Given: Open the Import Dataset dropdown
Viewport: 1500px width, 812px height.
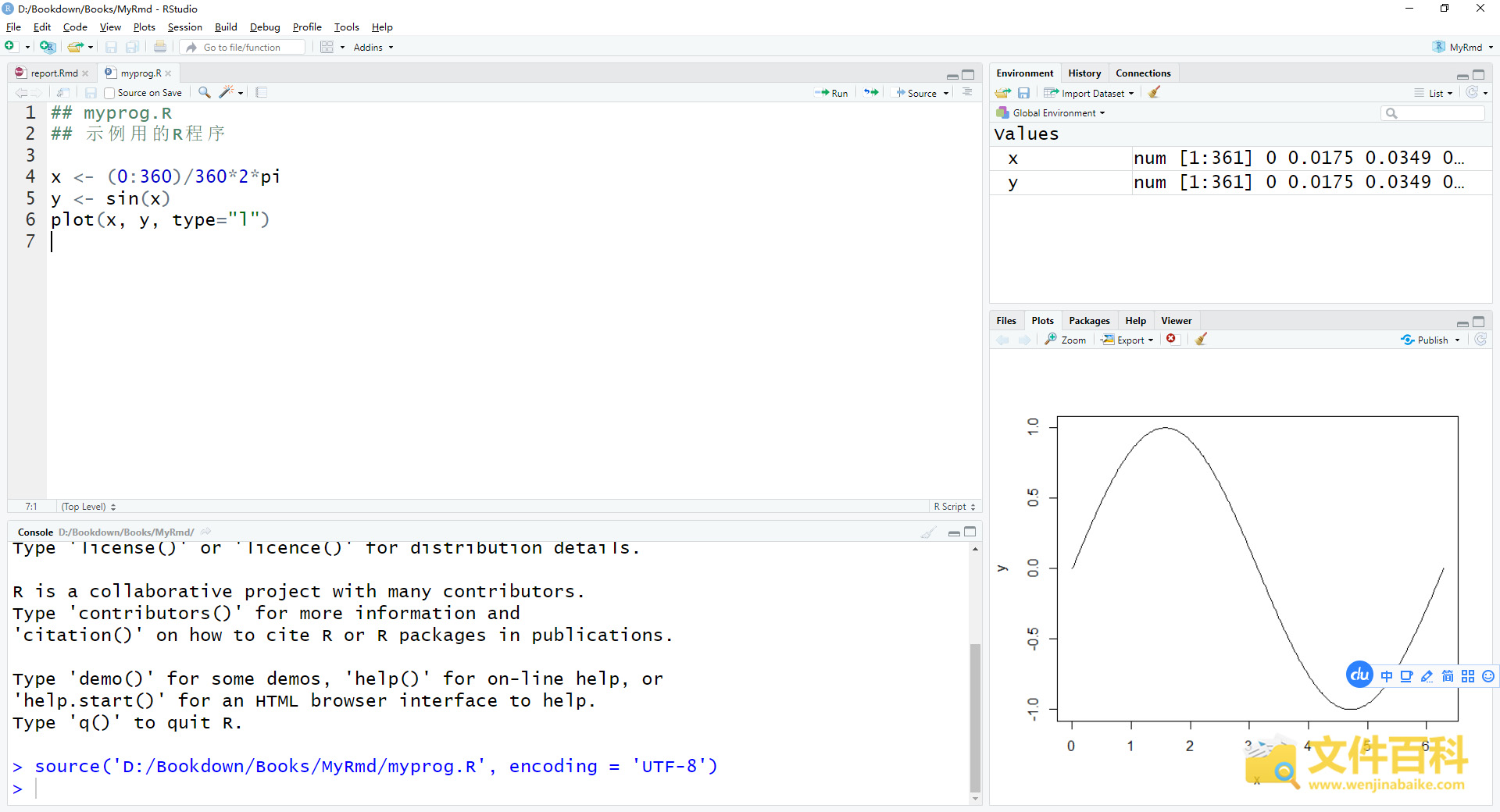Looking at the screenshot, I should click(1089, 93).
